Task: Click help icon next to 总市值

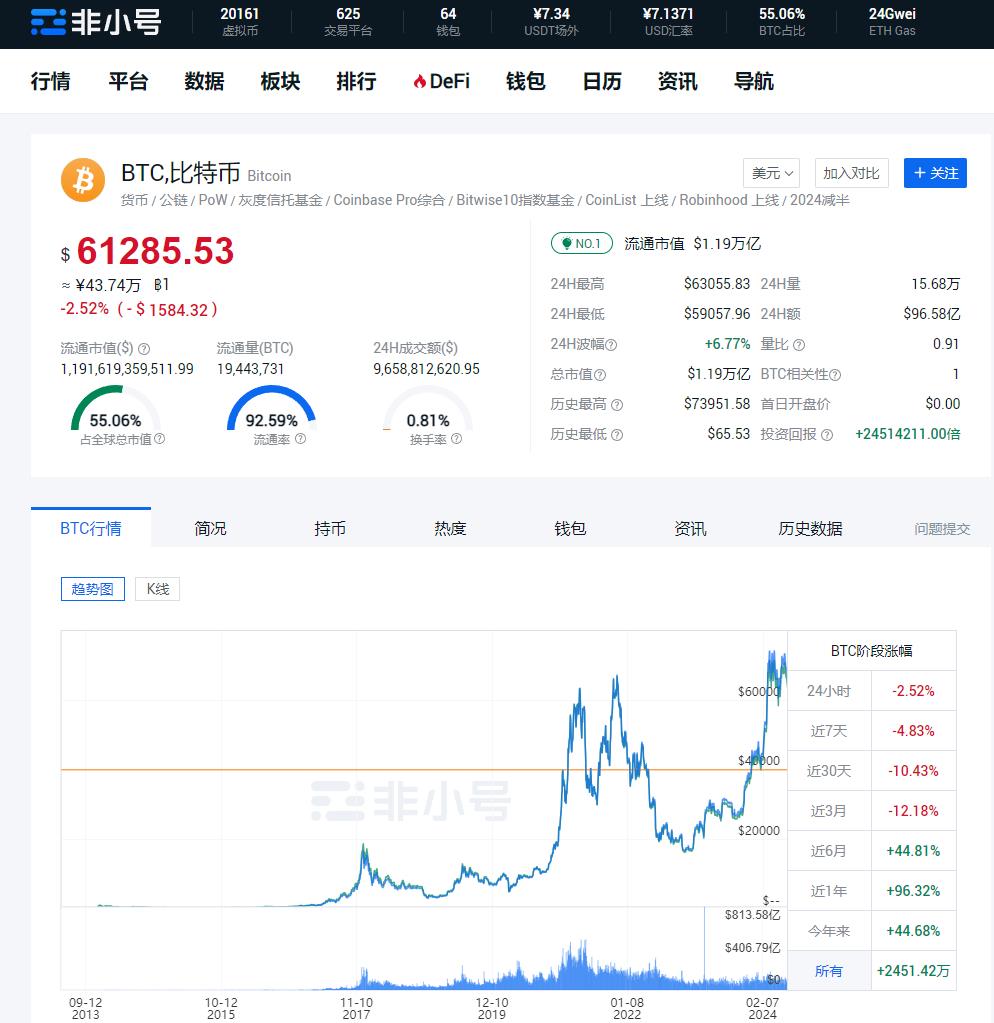Action: (x=600, y=374)
